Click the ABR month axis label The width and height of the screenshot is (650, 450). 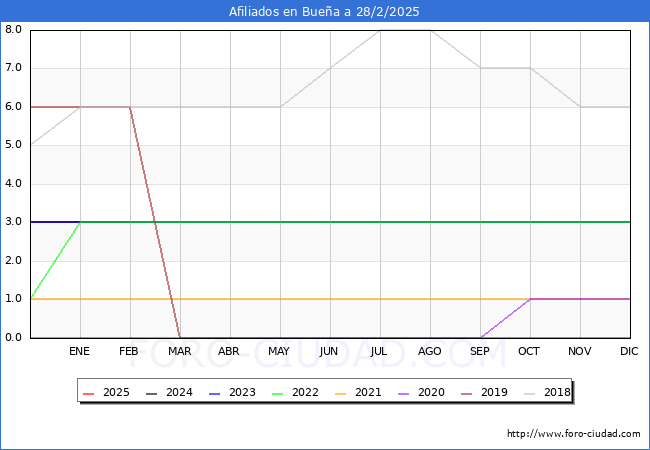(229, 351)
